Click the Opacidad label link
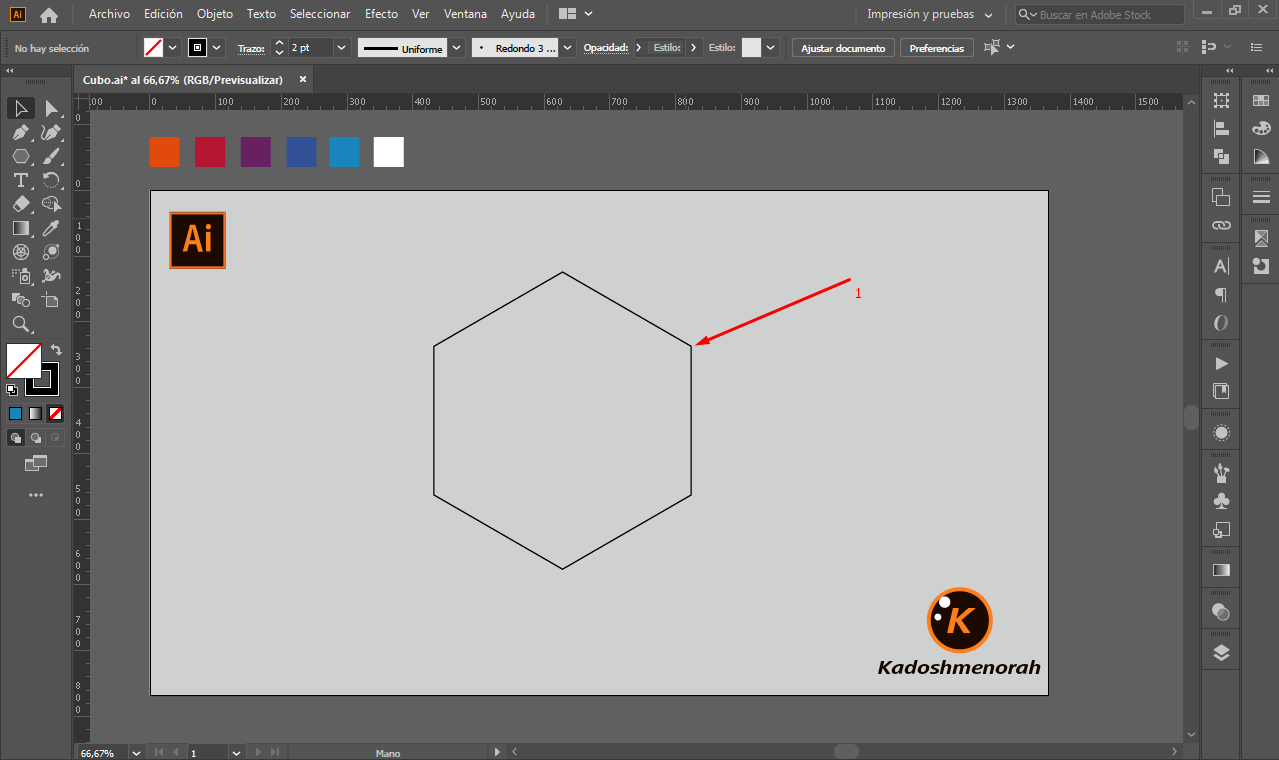1279x760 pixels. pos(605,48)
